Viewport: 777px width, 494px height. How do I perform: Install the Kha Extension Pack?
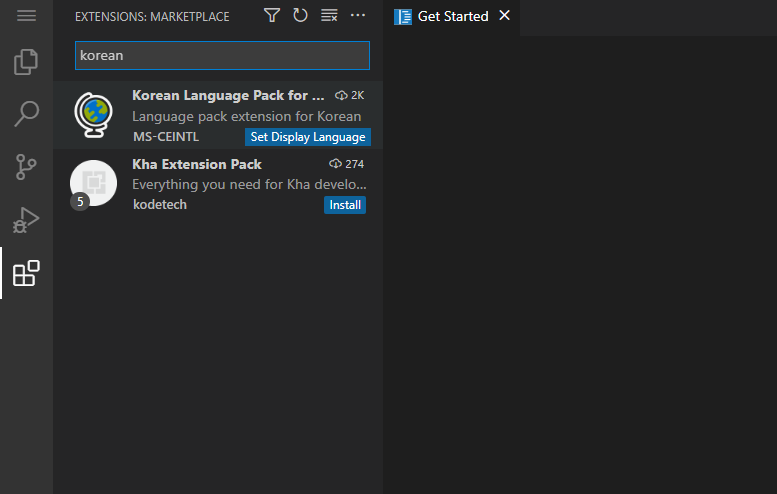pos(345,205)
